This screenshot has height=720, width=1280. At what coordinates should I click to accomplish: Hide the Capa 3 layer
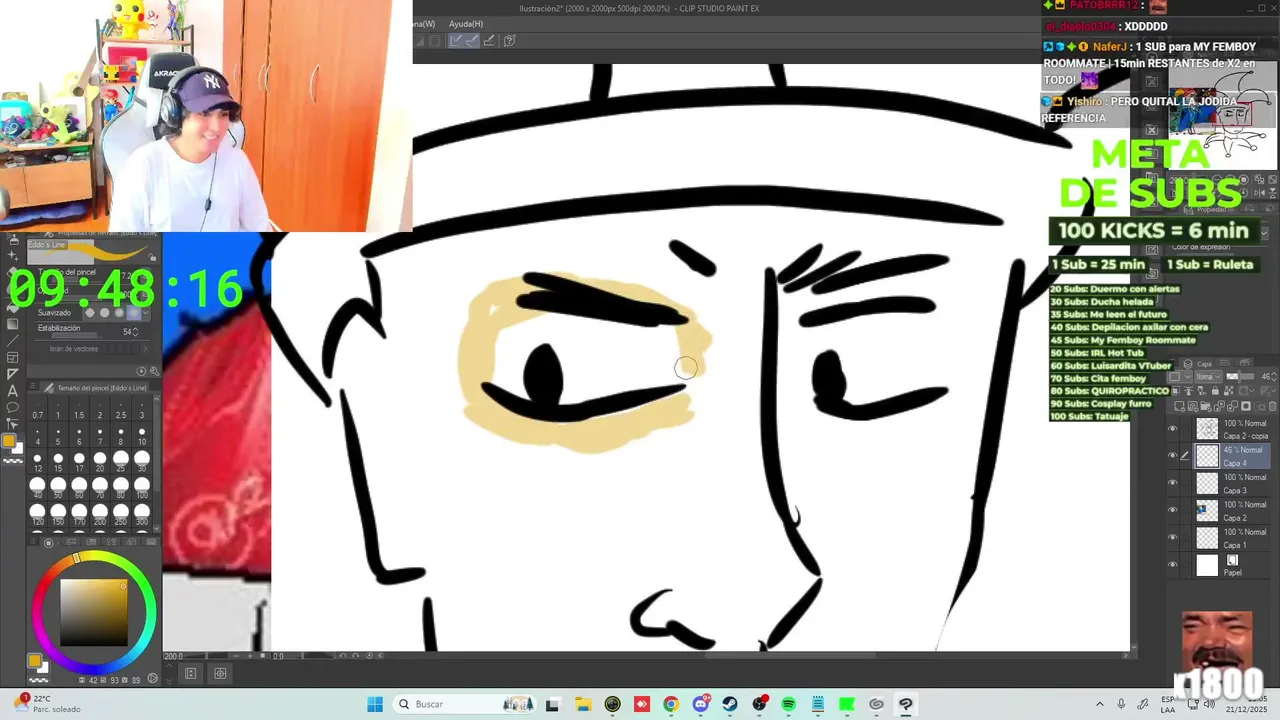click(1173, 483)
